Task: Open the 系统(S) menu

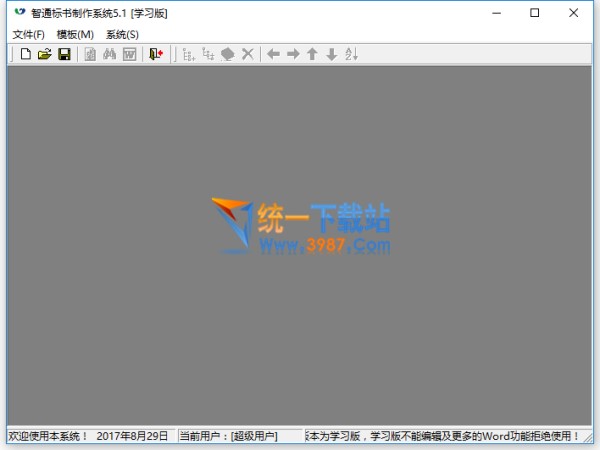Action: pyautogui.click(x=122, y=34)
